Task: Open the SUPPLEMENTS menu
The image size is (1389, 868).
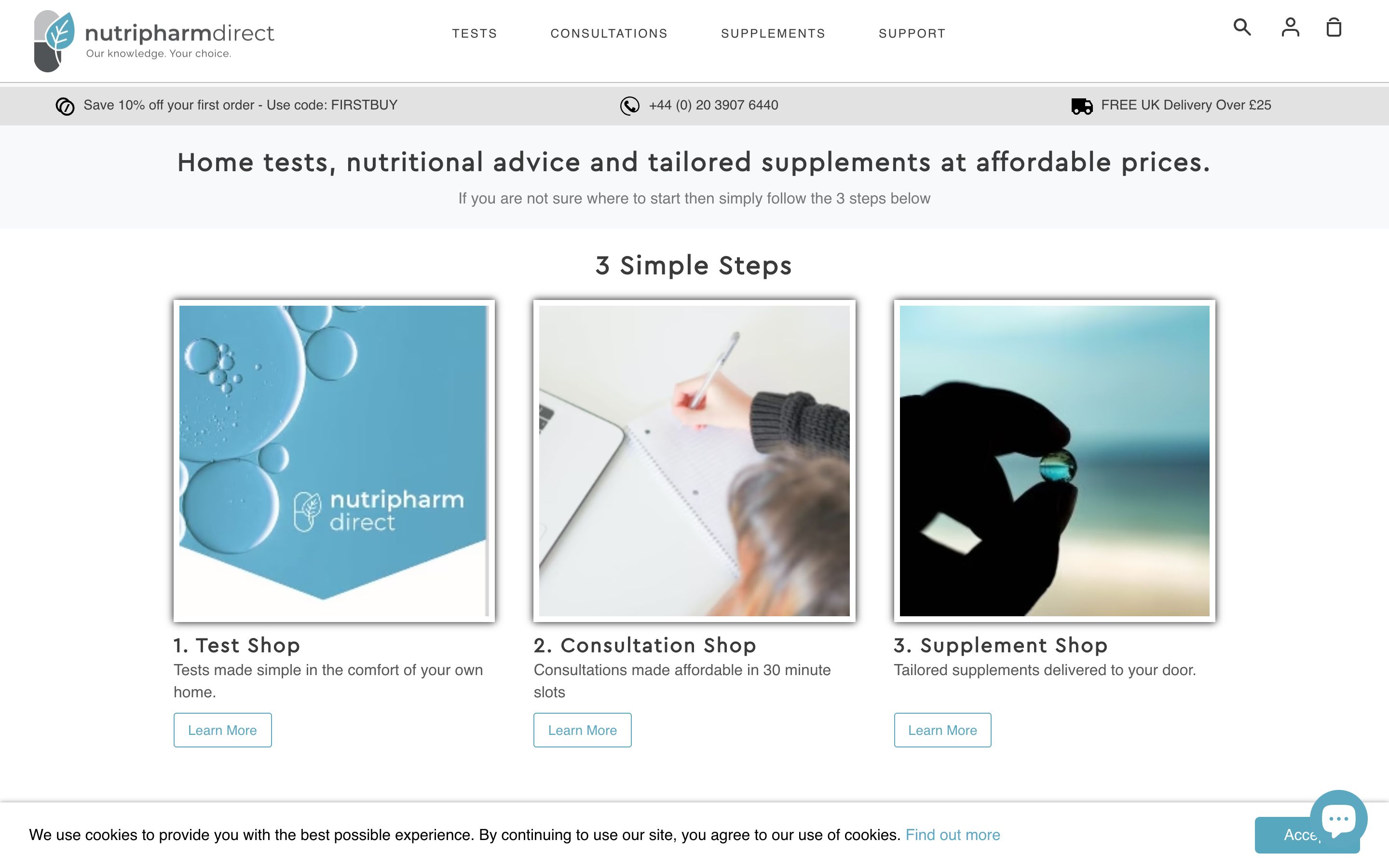Action: tap(773, 33)
